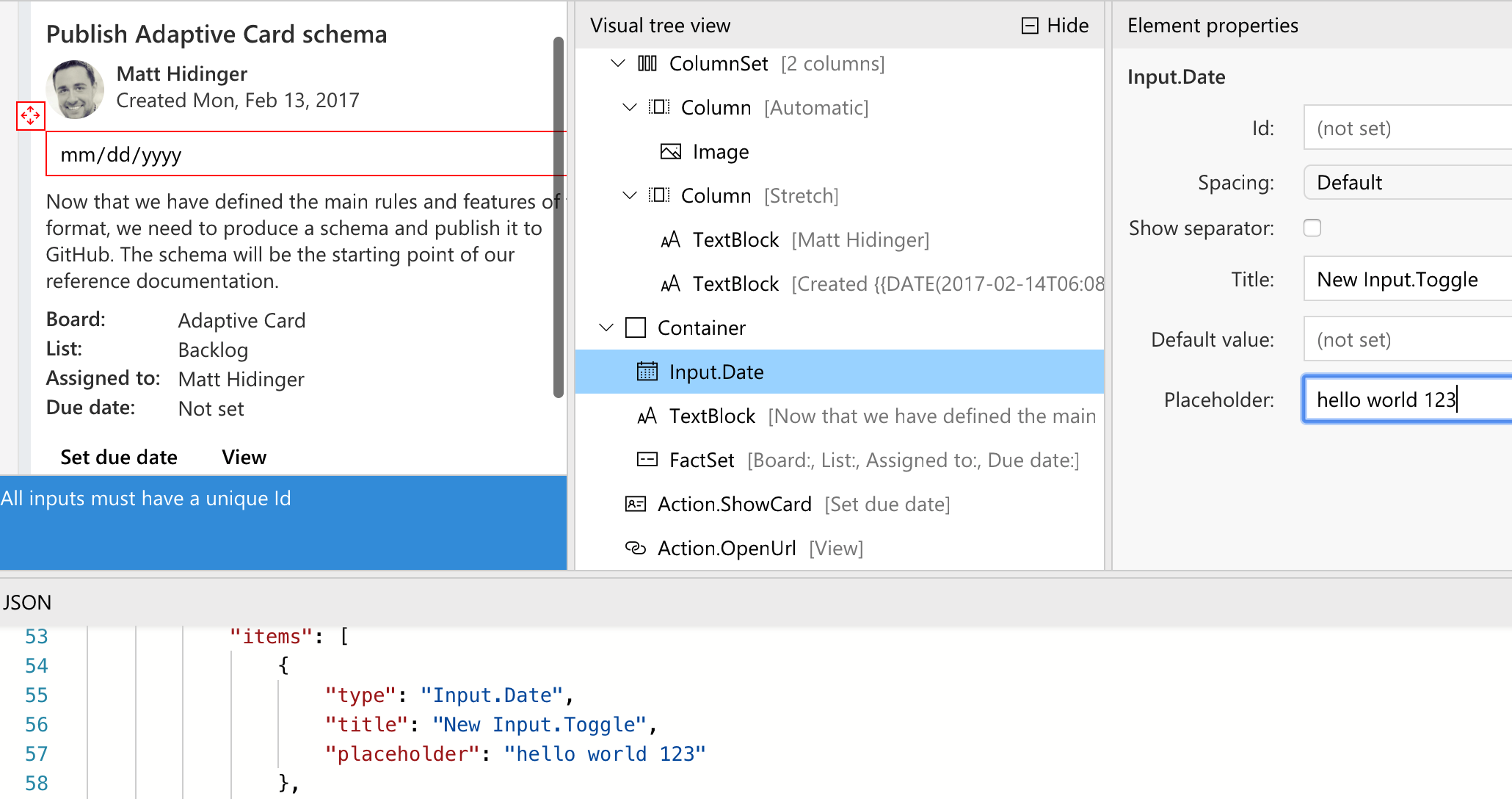
Task: Click the Input.Date calendar icon in the tree
Action: 647,372
